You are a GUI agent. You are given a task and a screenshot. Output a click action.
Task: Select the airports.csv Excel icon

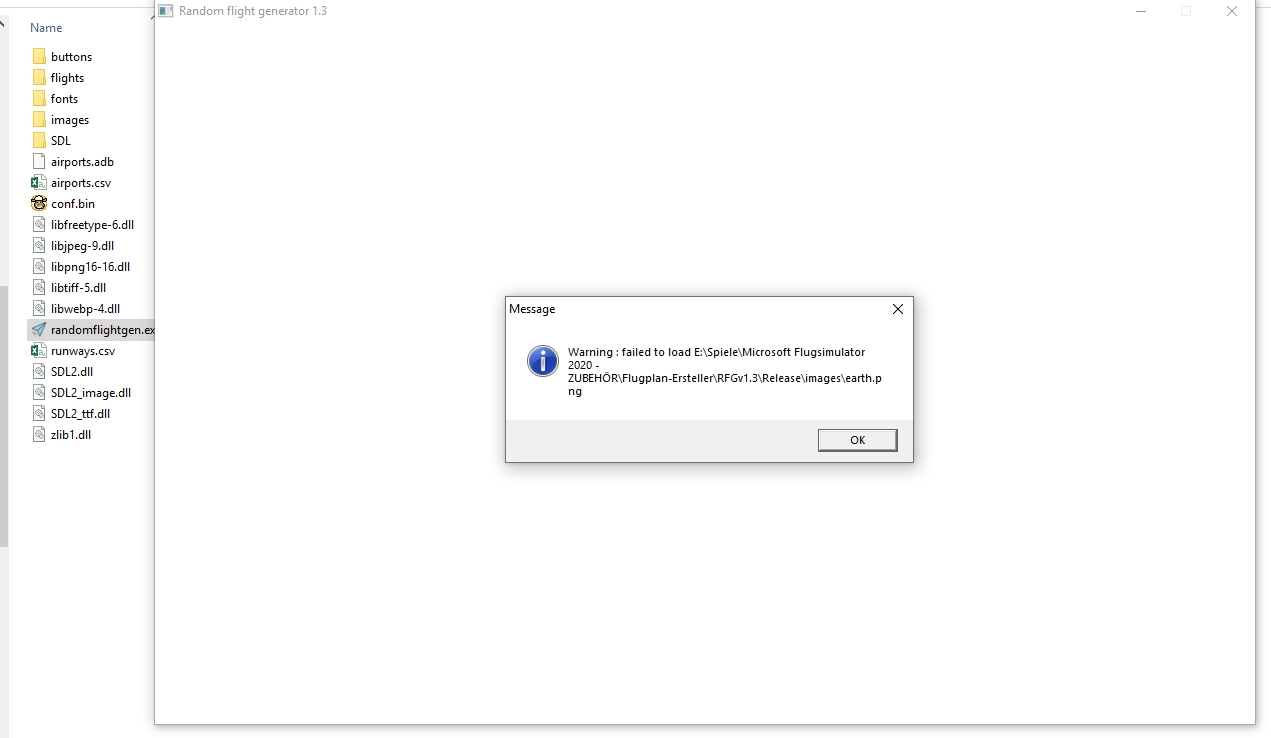point(39,183)
